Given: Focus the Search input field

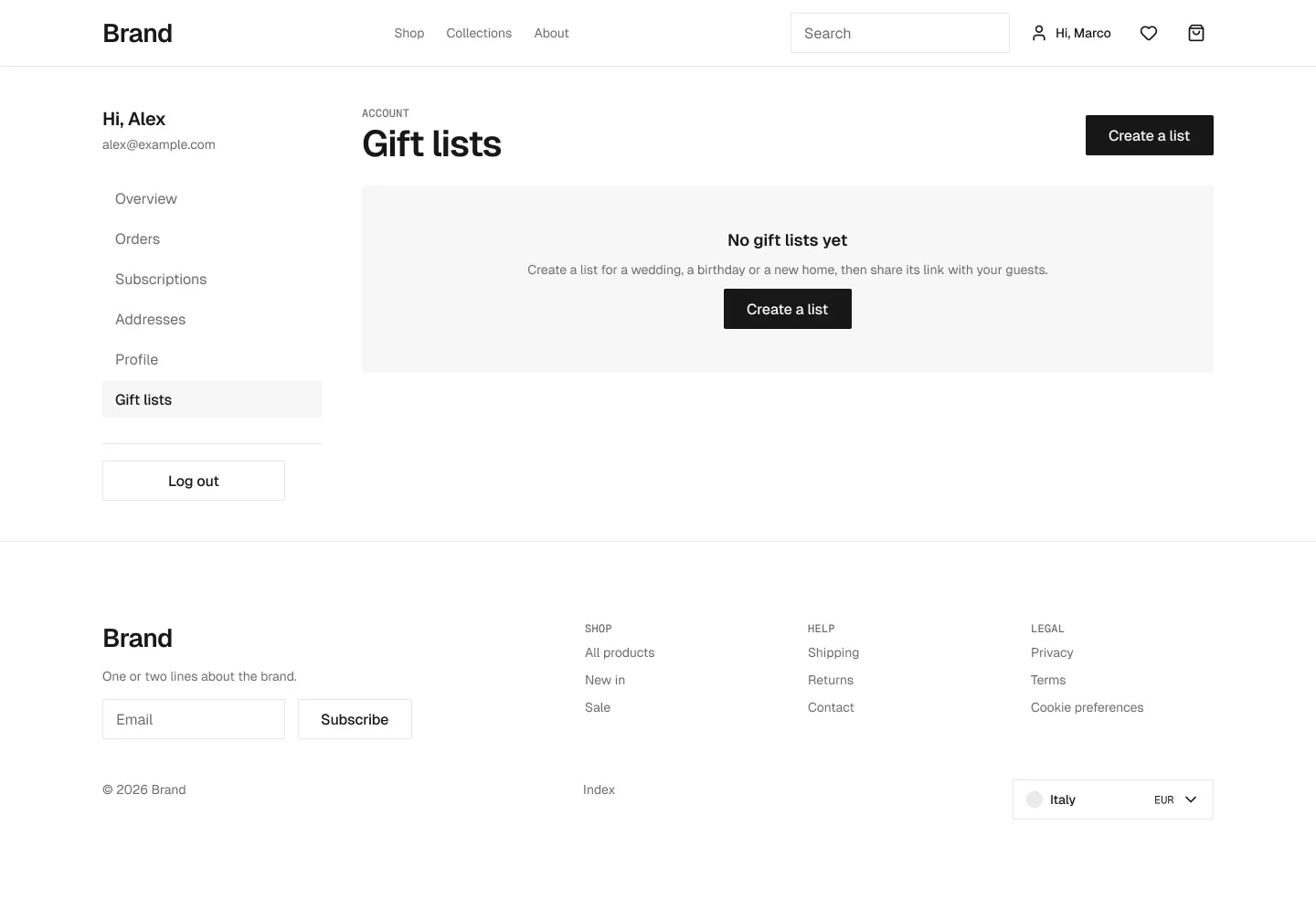Looking at the screenshot, I should click(900, 33).
